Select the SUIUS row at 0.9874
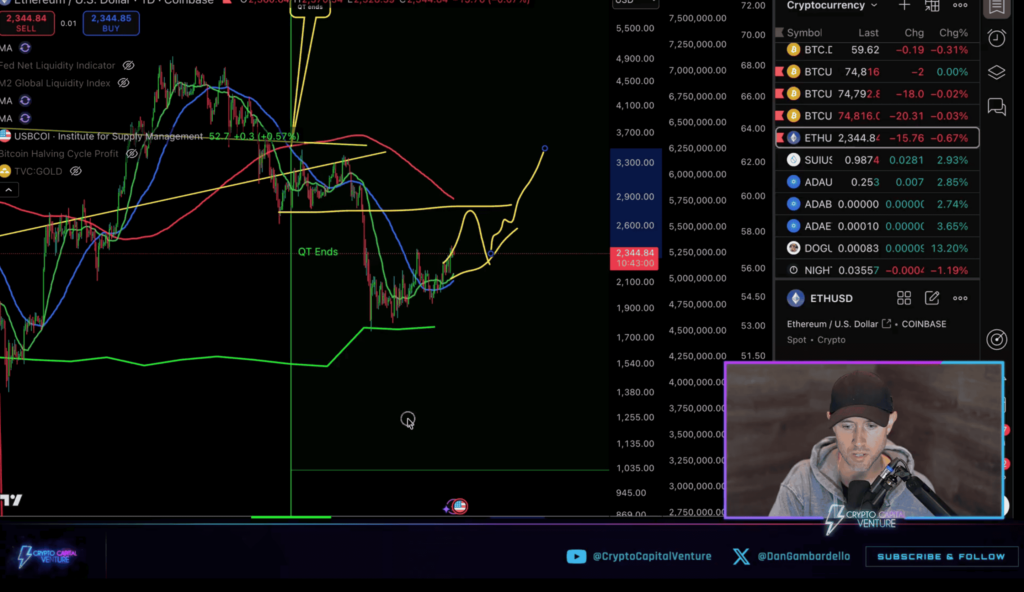 pyautogui.click(x=877, y=160)
